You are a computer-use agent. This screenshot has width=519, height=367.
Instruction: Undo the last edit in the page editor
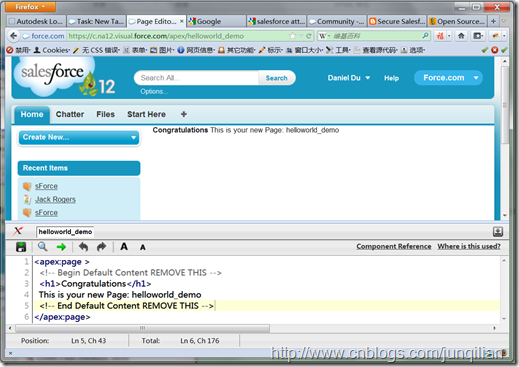coord(83,247)
